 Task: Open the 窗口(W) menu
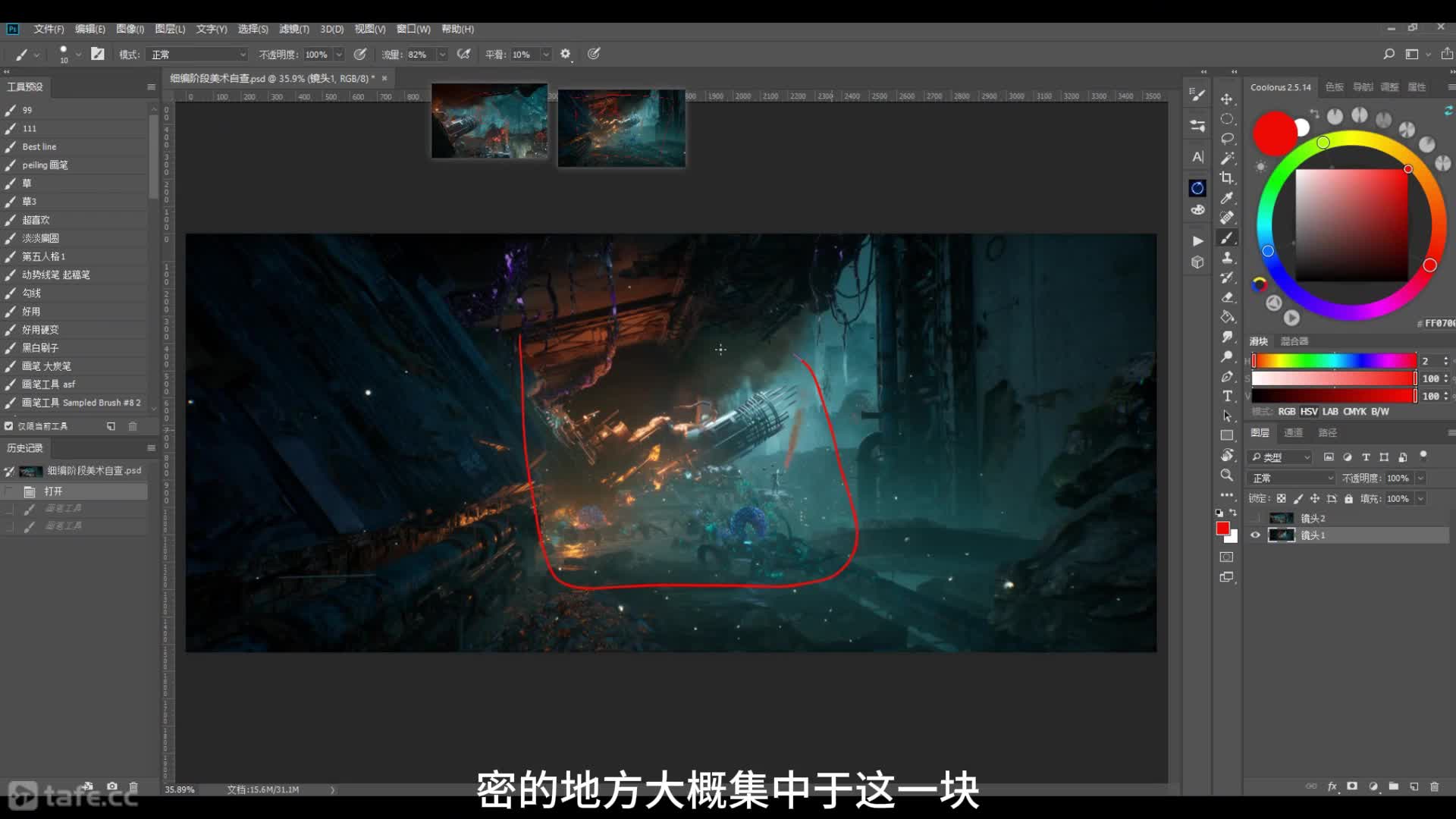[x=413, y=29]
